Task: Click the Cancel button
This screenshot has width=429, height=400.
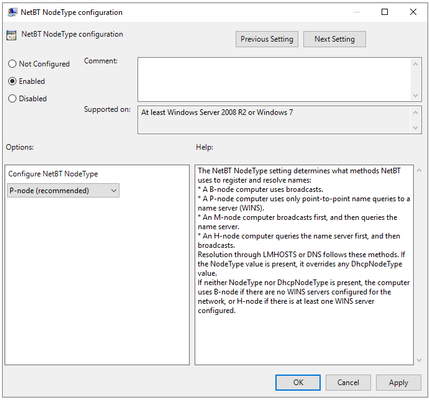Action: click(x=348, y=382)
